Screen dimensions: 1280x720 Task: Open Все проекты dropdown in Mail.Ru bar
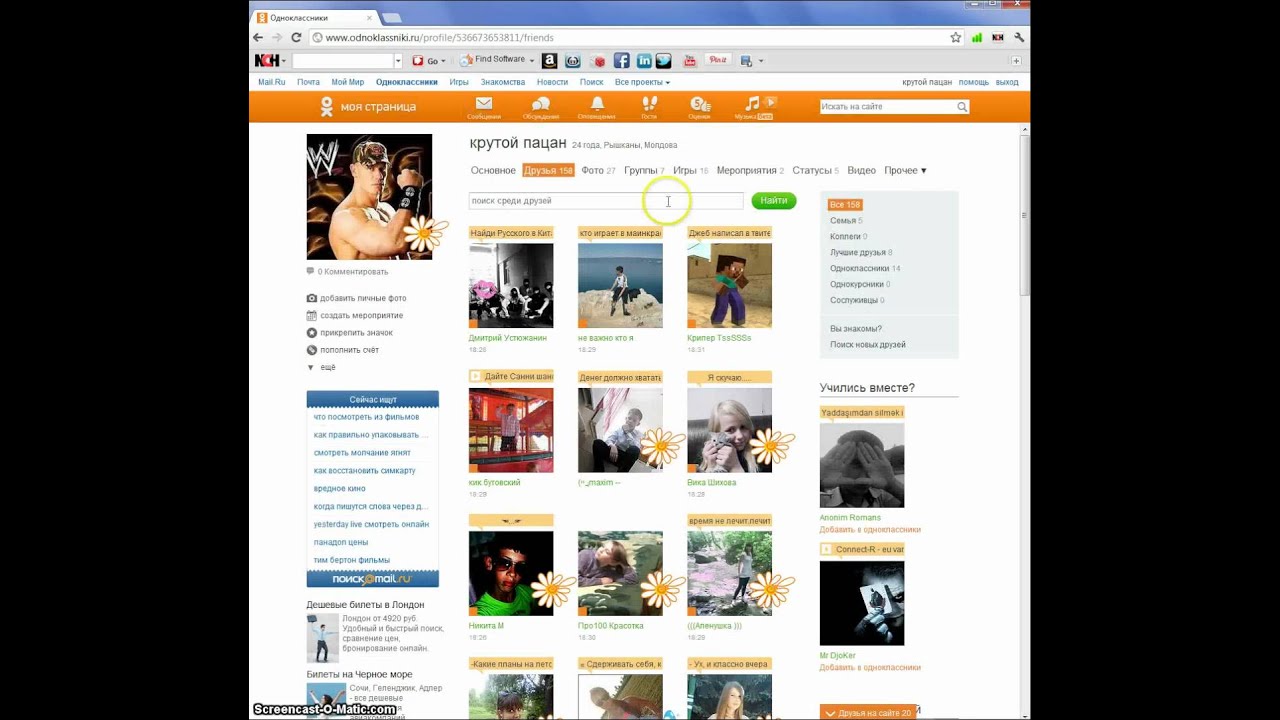pos(642,82)
